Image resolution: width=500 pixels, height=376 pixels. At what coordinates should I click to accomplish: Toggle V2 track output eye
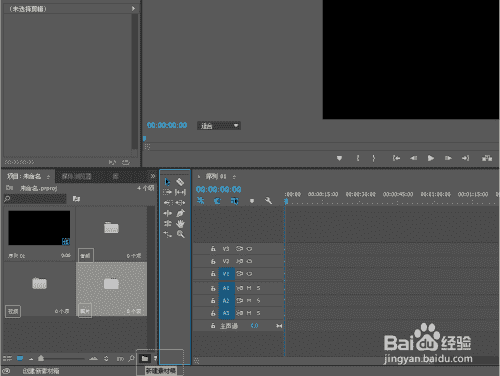pyautogui.click(x=249, y=261)
